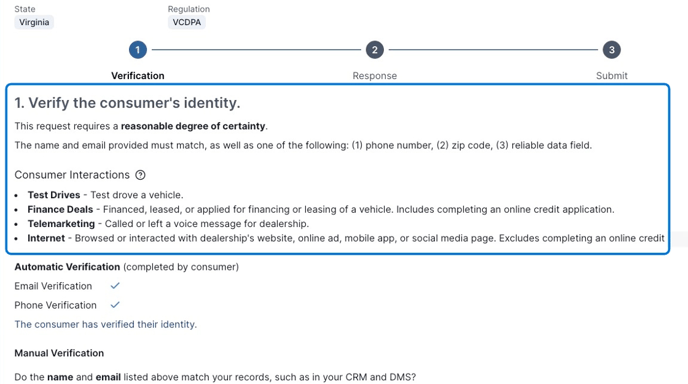688x384 pixels.
Task: Click the 'Verify the consumer's identity' heading
Action: (x=127, y=103)
